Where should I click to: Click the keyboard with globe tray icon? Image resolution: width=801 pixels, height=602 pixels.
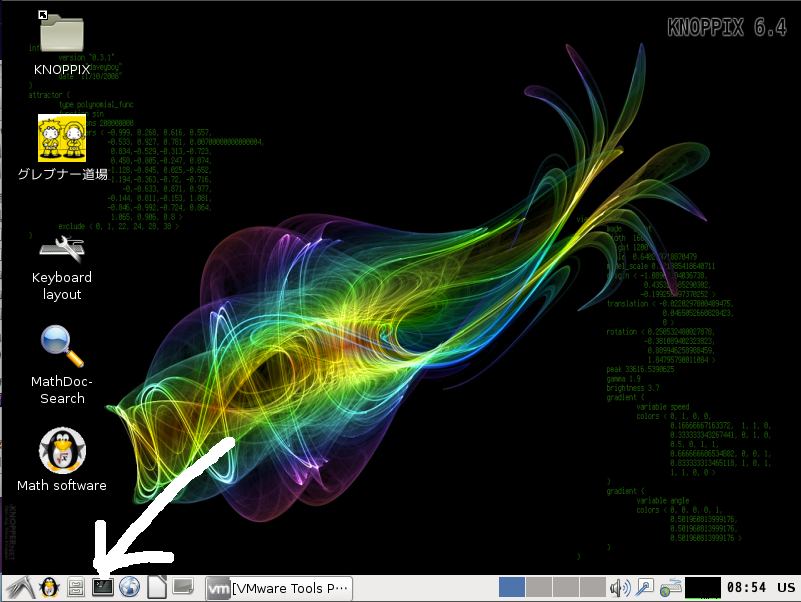point(670,588)
